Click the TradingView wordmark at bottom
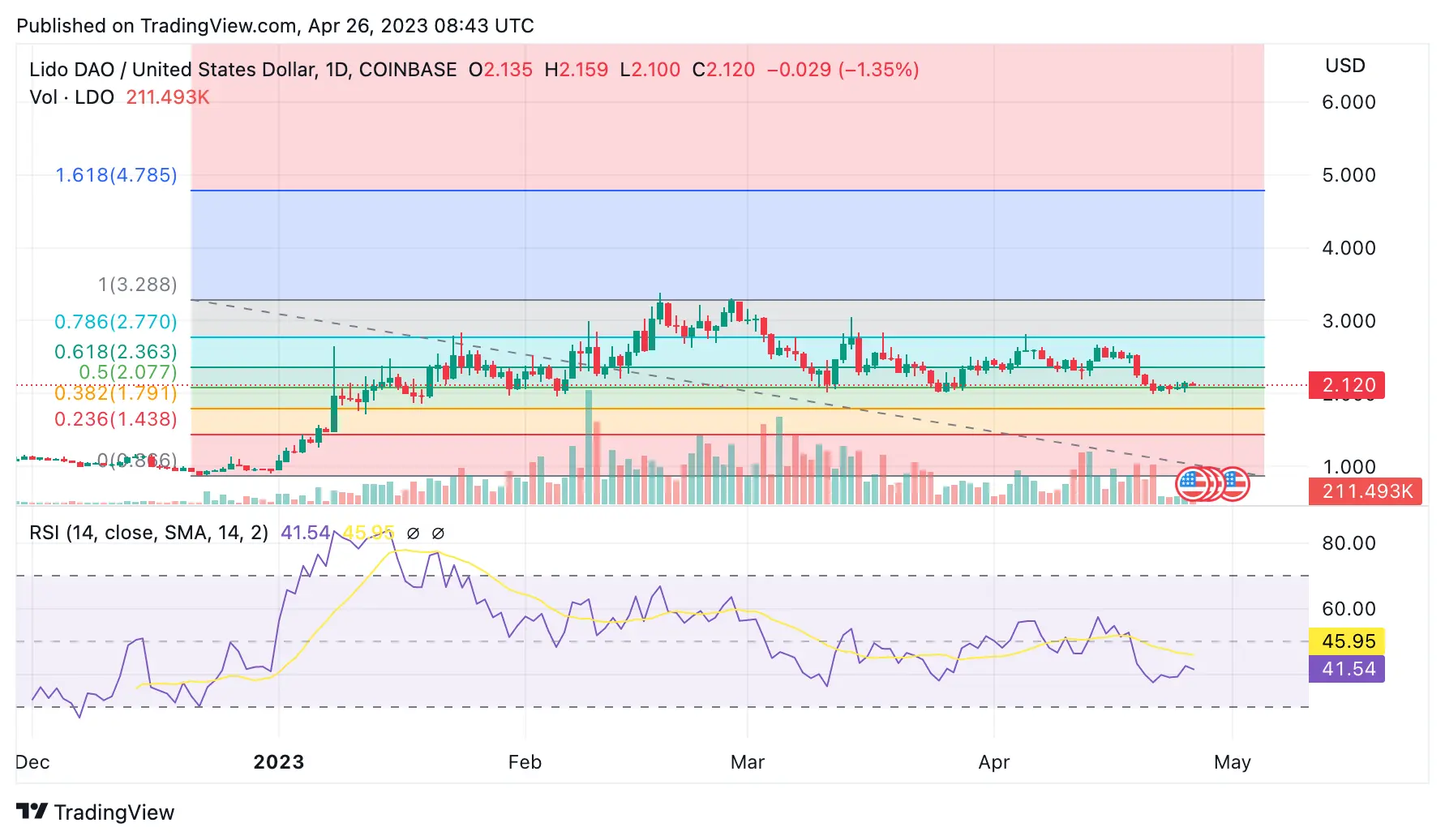This screenshot has height=840, width=1445. coord(114,812)
